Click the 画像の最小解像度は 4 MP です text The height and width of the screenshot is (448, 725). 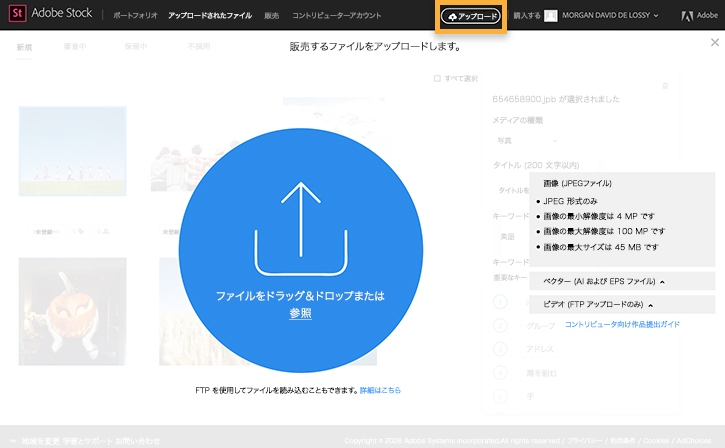tap(599, 216)
